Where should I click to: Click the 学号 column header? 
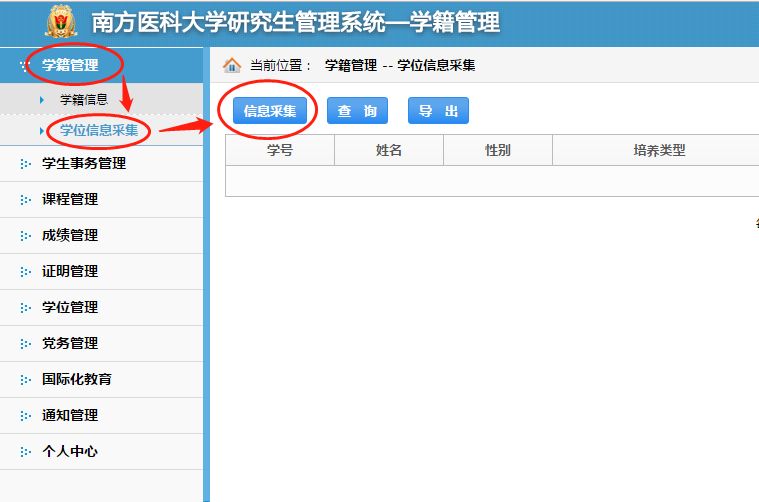pyautogui.click(x=280, y=150)
